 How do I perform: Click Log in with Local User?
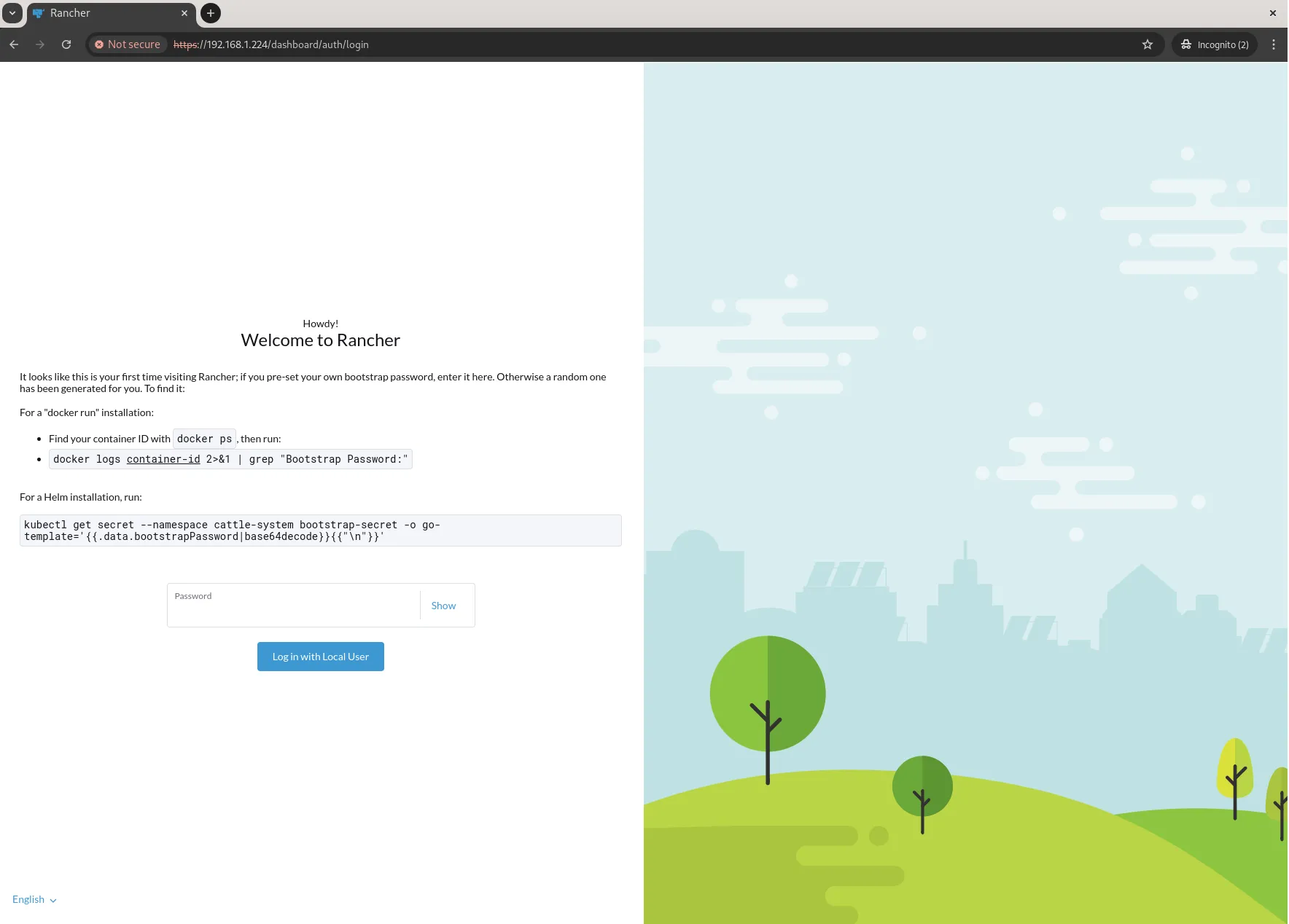321,657
